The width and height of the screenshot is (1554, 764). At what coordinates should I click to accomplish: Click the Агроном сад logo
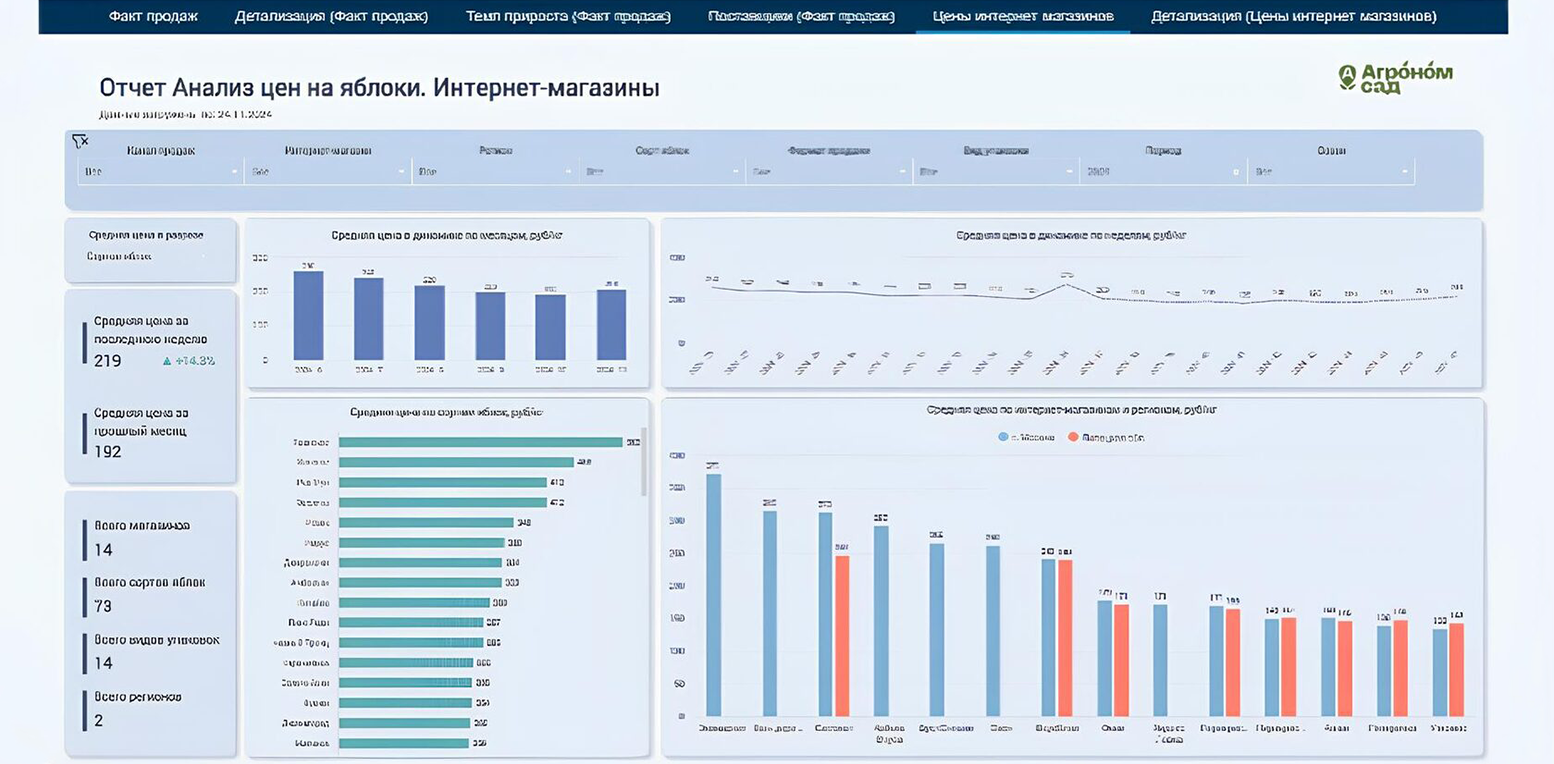tap(1395, 78)
